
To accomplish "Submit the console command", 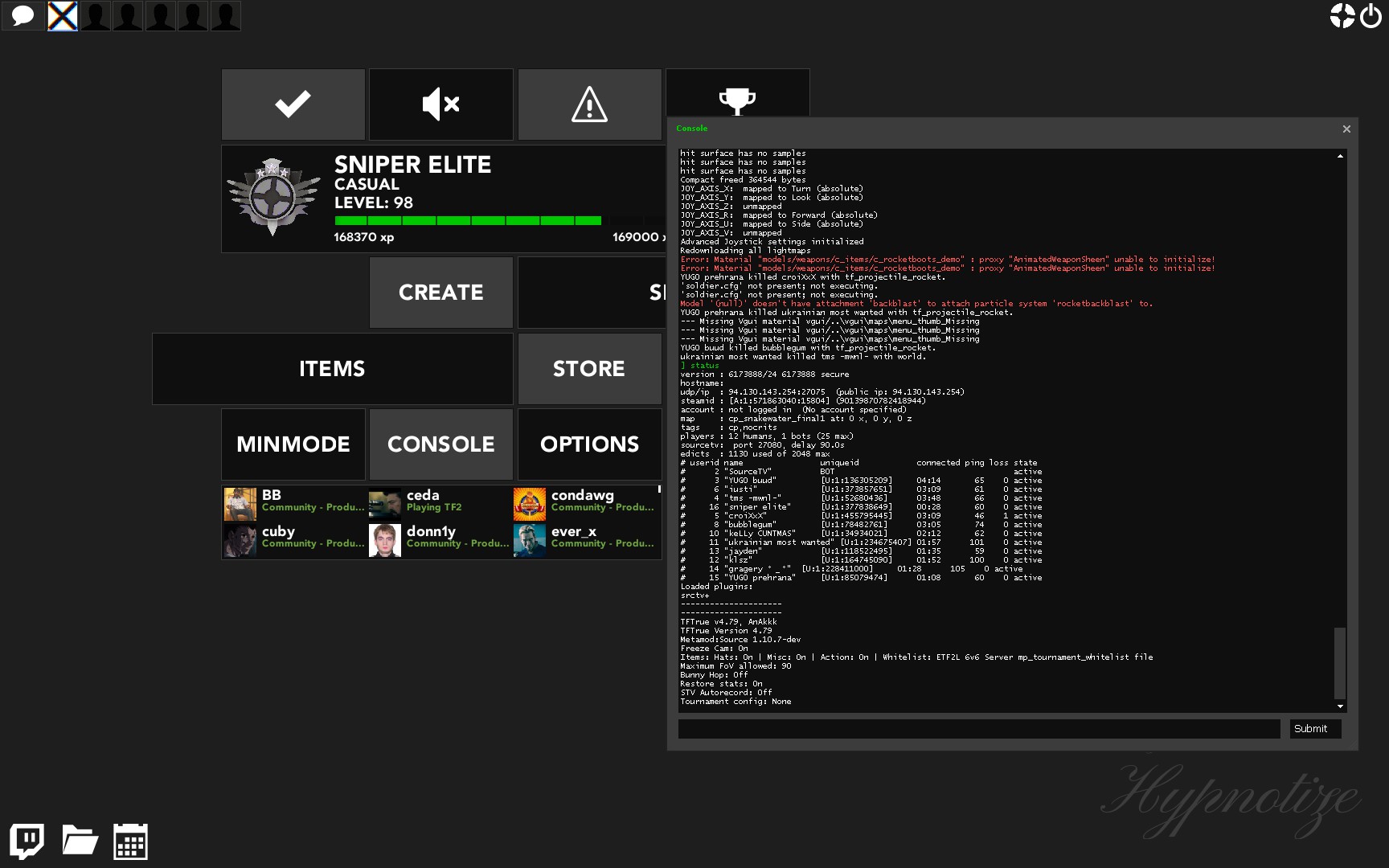I will click(1316, 729).
